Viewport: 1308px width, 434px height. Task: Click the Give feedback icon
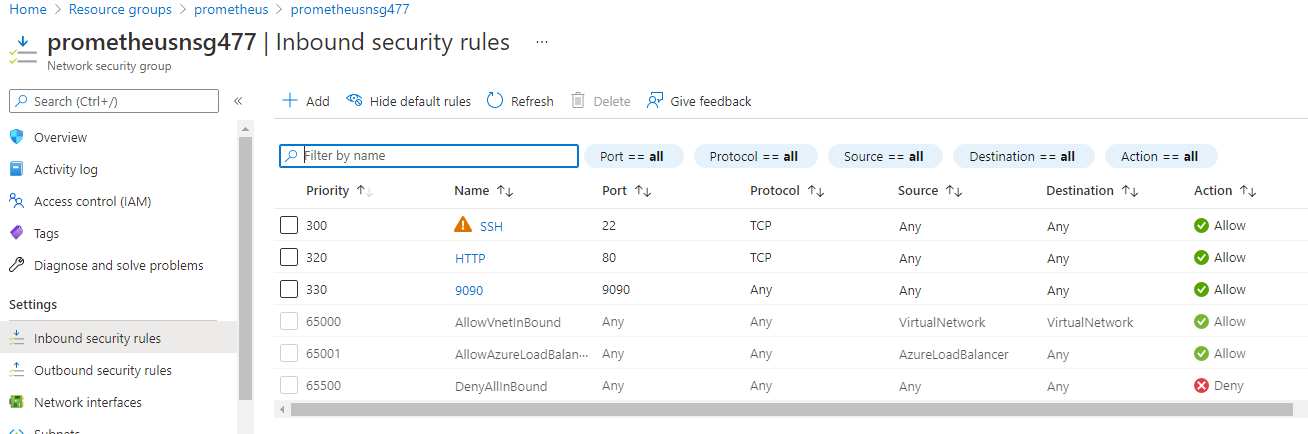click(655, 101)
